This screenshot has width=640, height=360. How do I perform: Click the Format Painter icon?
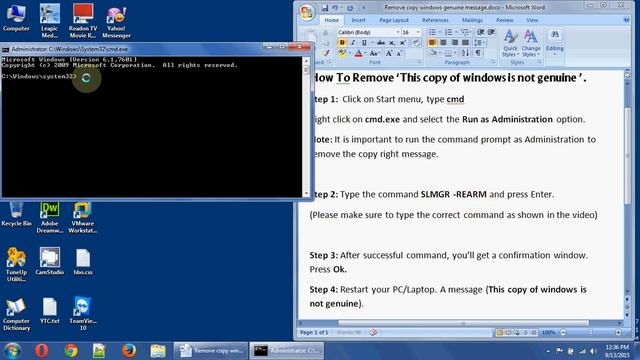(325, 53)
